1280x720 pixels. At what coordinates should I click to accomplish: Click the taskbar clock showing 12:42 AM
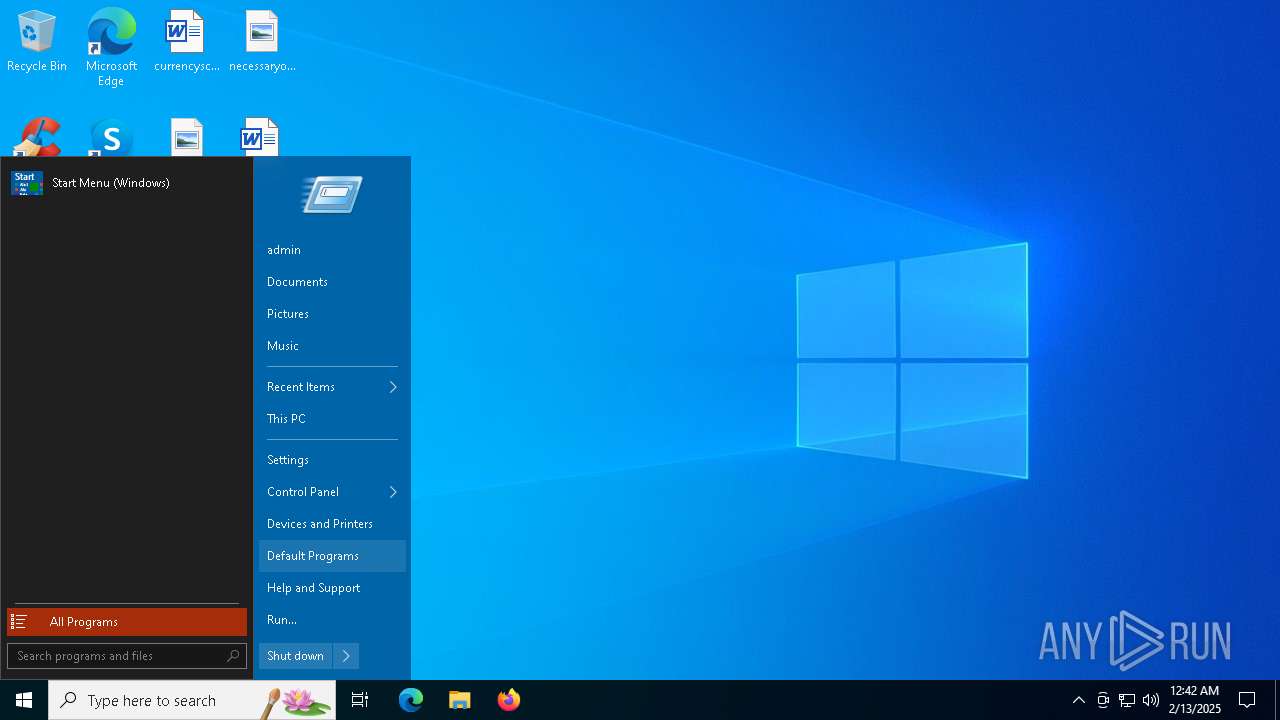(1194, 700)
